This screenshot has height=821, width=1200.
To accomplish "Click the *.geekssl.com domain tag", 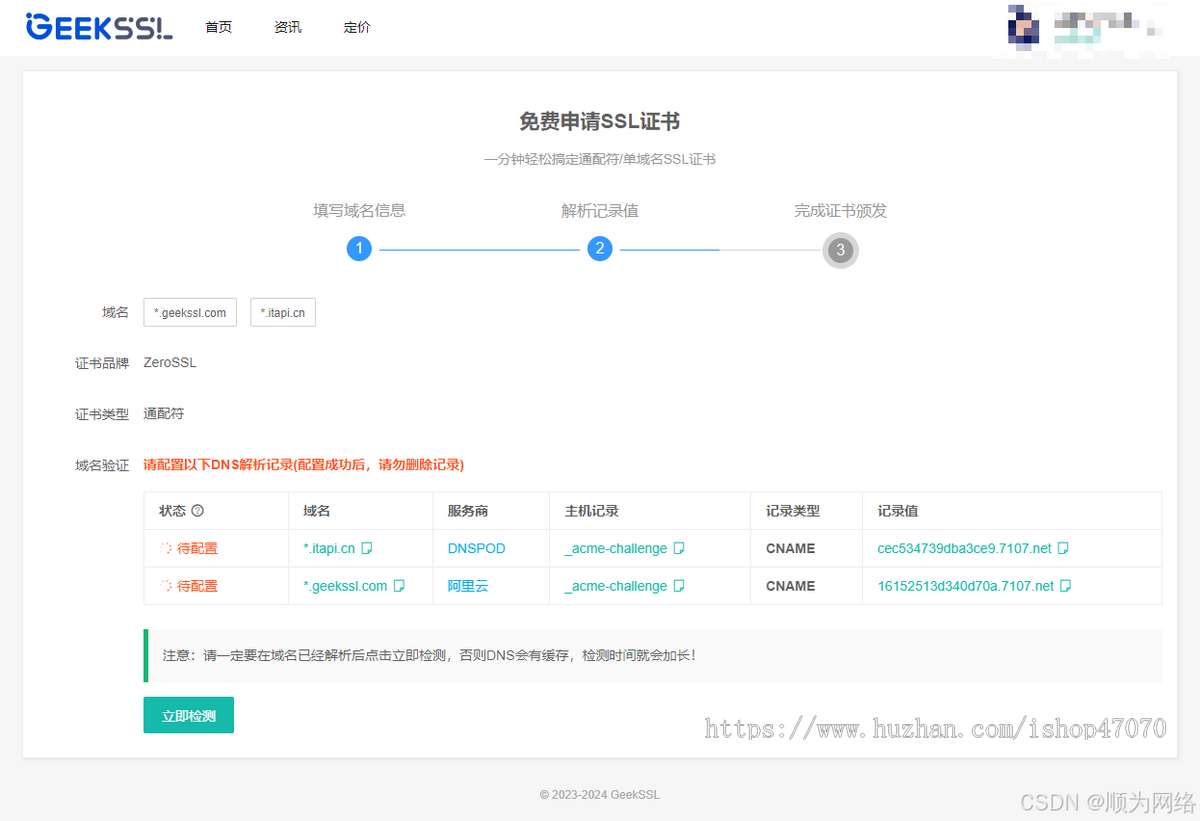I will (191, 313).
